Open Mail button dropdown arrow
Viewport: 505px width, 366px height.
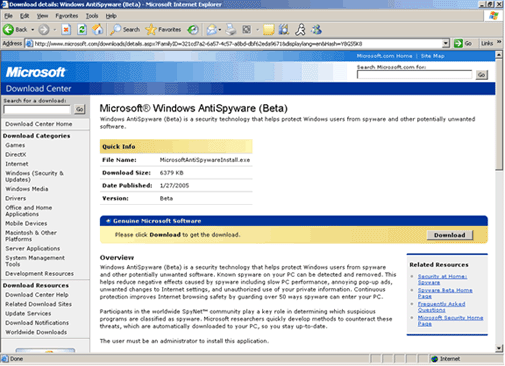pos(220,30)
